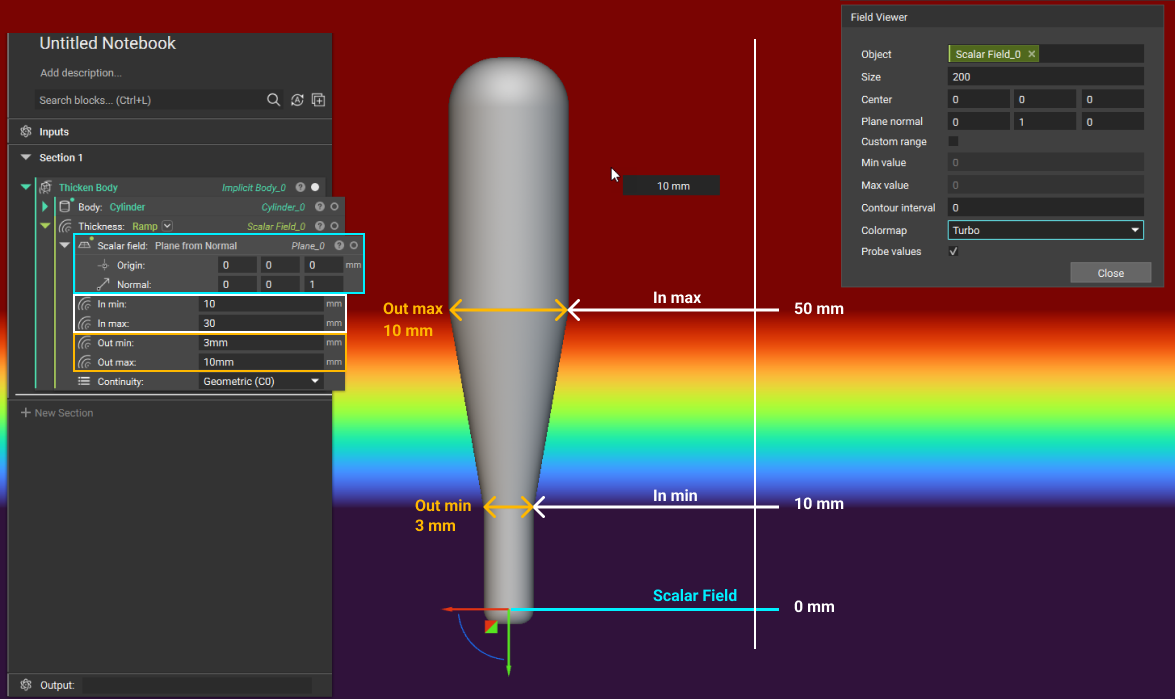The width and height of the screenshot is (1175, 699).
Task: Click the Output field
Action: (x=197, y=685)
